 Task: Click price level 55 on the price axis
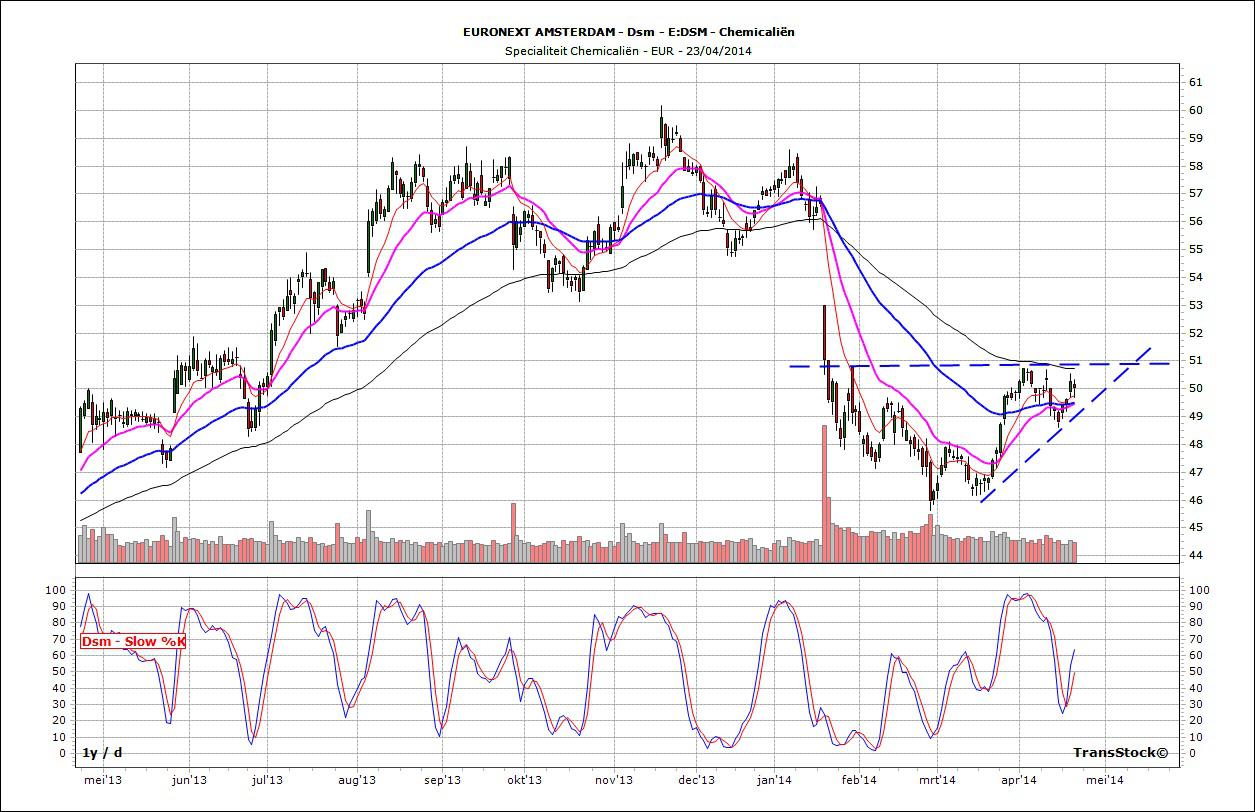point(1196,249)
